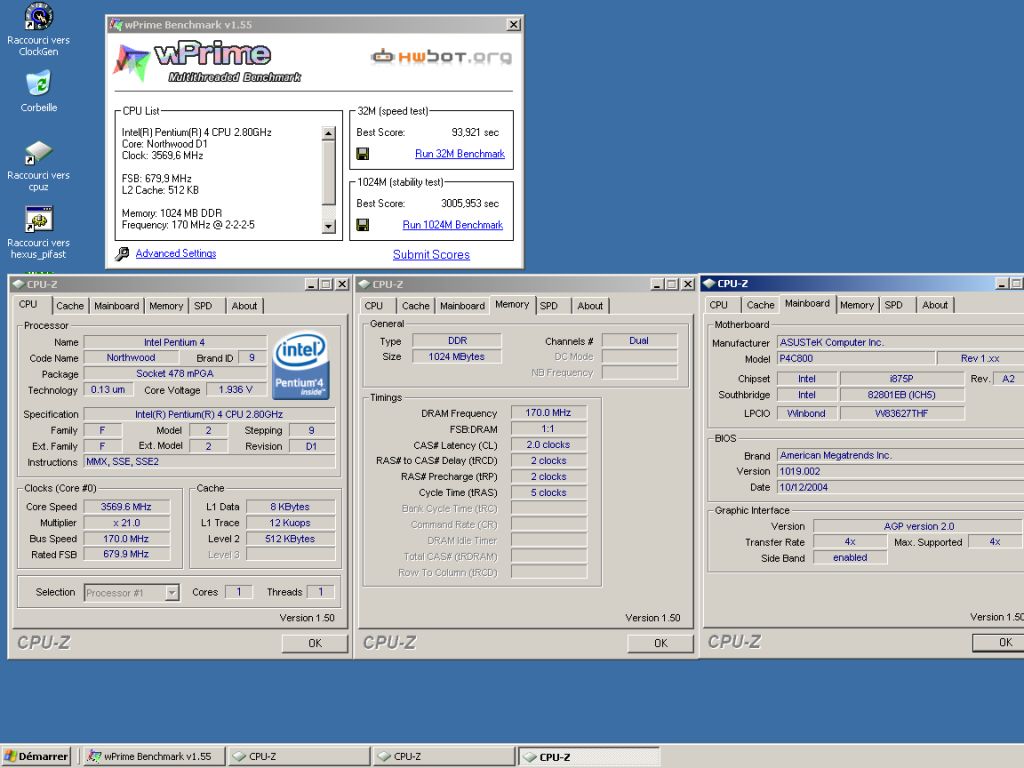1024x768 pixels.
Task: Click the HWBOT.org logo
Action: pos(441,57)
